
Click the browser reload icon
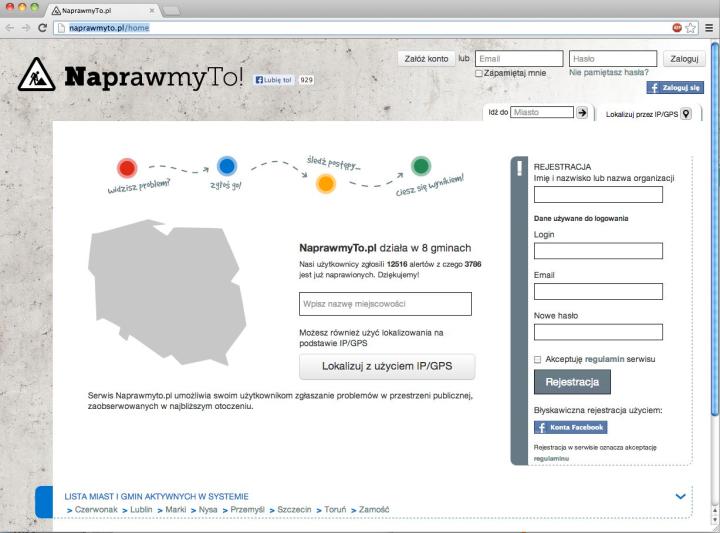click(x=43, y=28)
